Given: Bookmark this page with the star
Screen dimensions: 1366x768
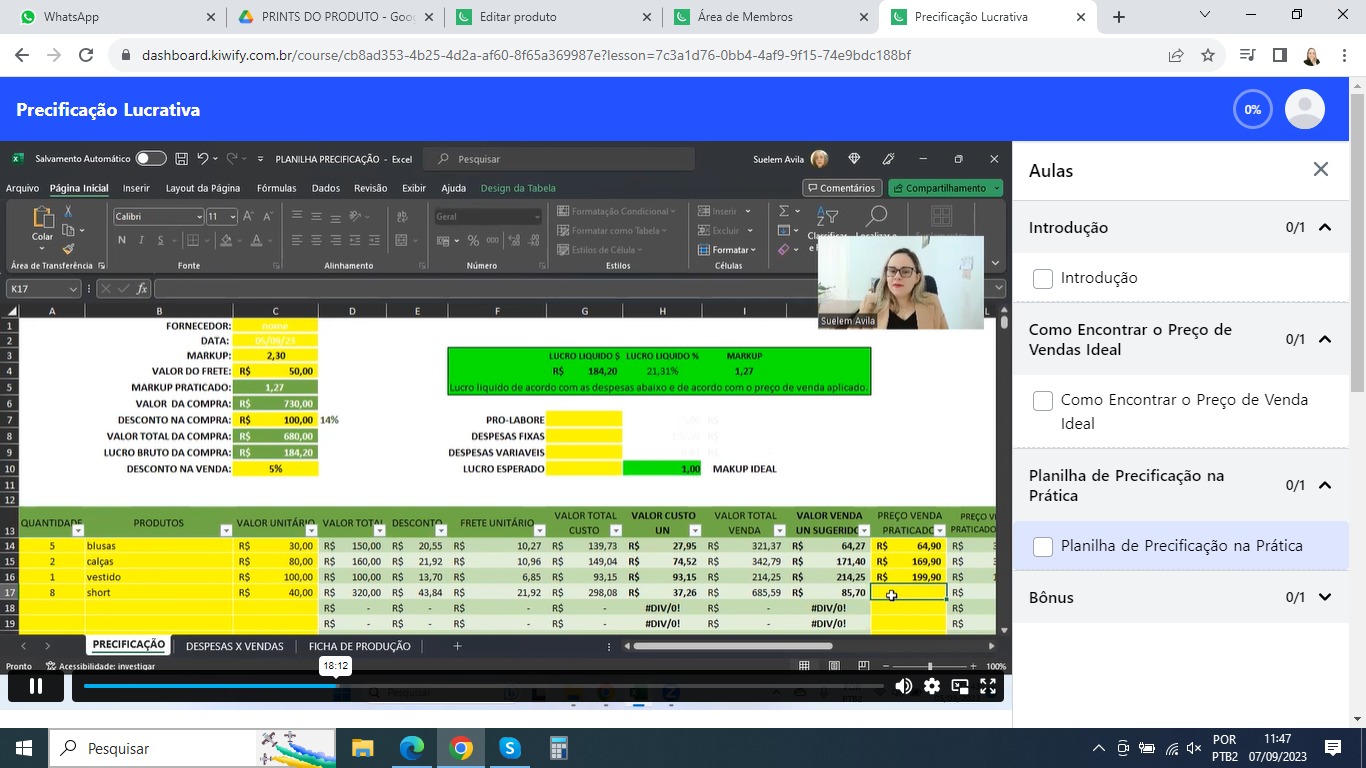Looking at the screenshot, I should click(x=1207, y=55).
